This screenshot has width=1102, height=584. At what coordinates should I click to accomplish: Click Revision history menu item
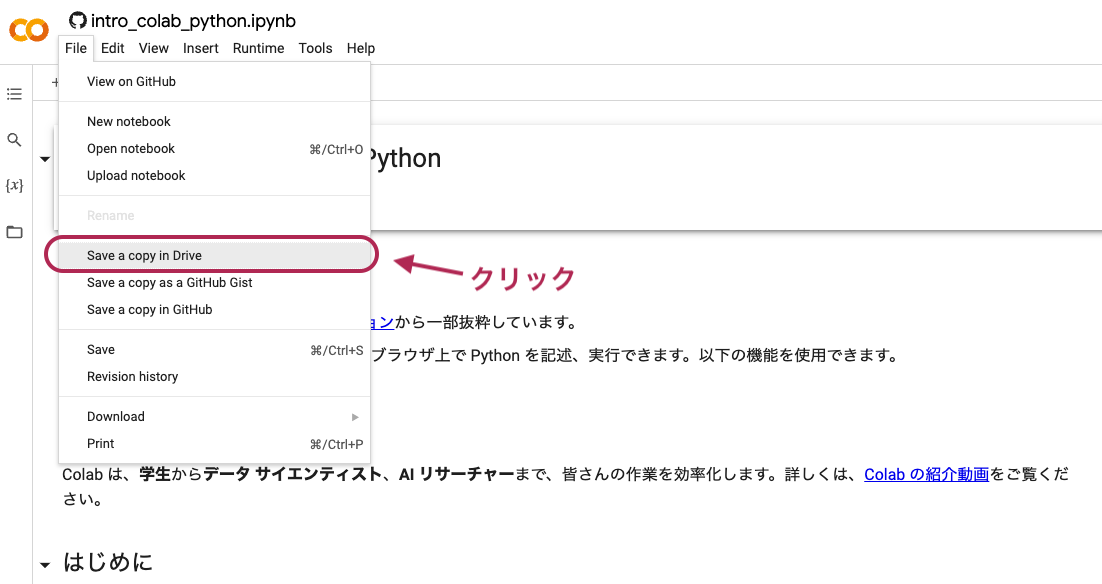point(132,377)
